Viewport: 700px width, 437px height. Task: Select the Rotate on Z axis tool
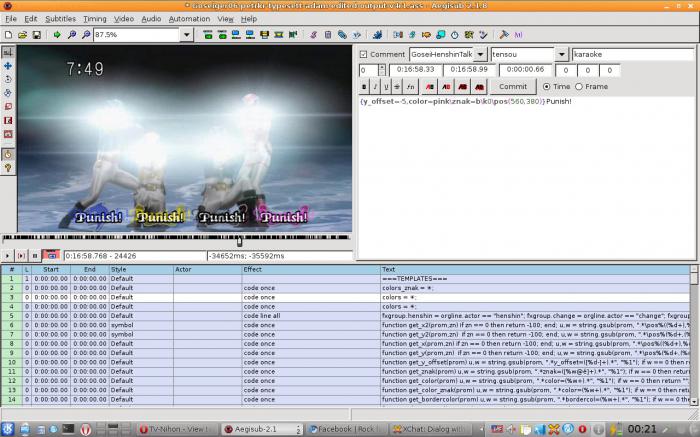pyautogui.click(x=8, y=79)
